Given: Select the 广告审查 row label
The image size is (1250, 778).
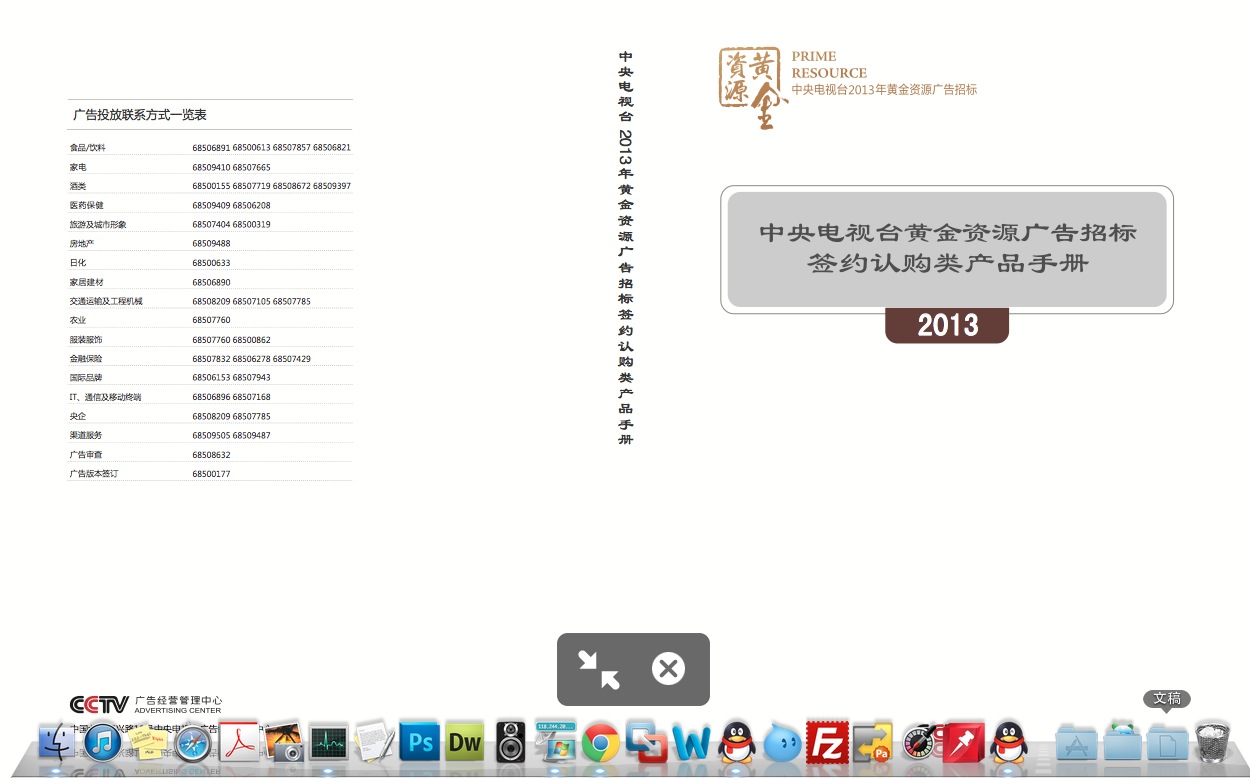Looking at the screenshot, I should pyautogui.click(x=87, y=455).
